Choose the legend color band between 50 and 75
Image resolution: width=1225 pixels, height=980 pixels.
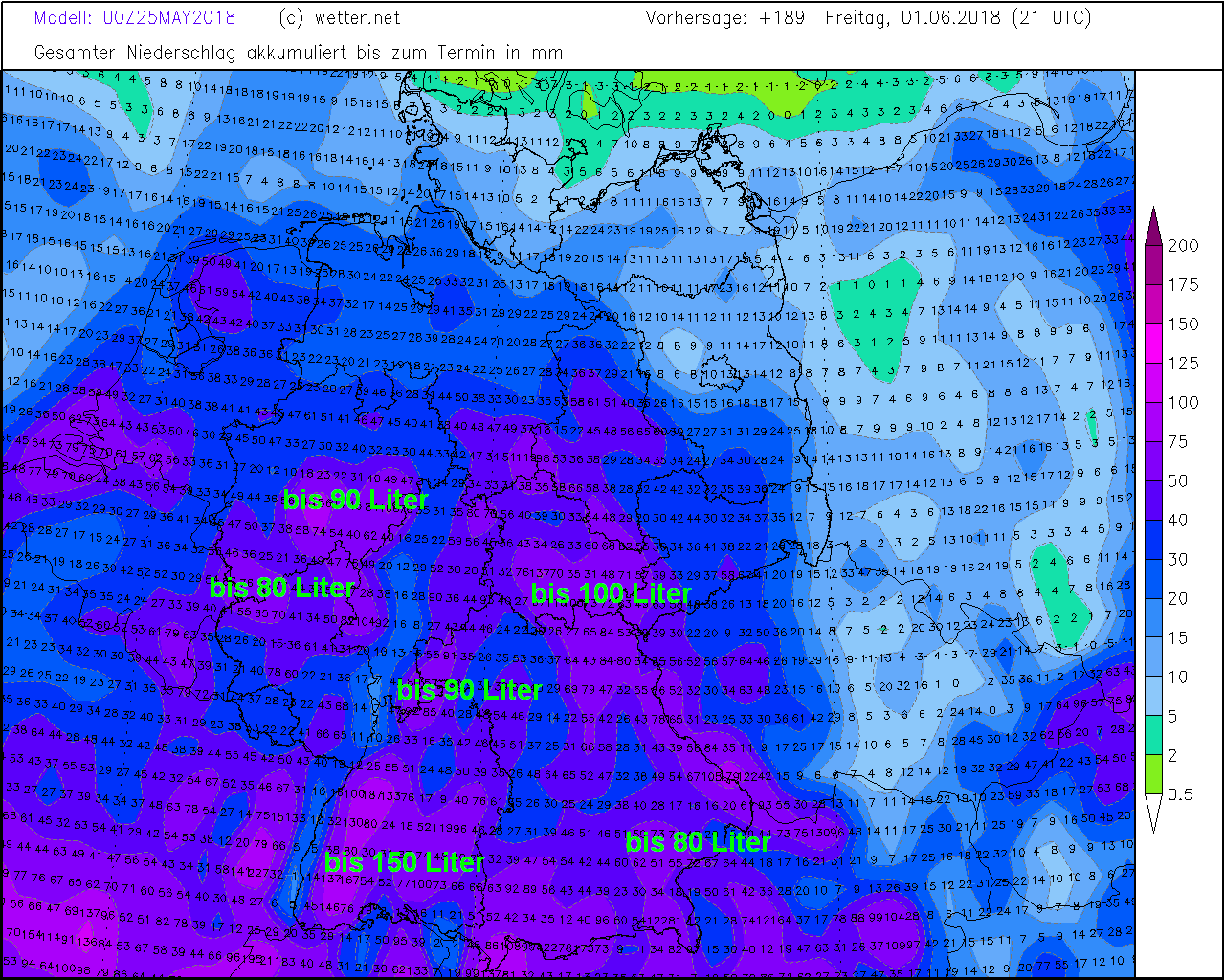[1153, 461]
